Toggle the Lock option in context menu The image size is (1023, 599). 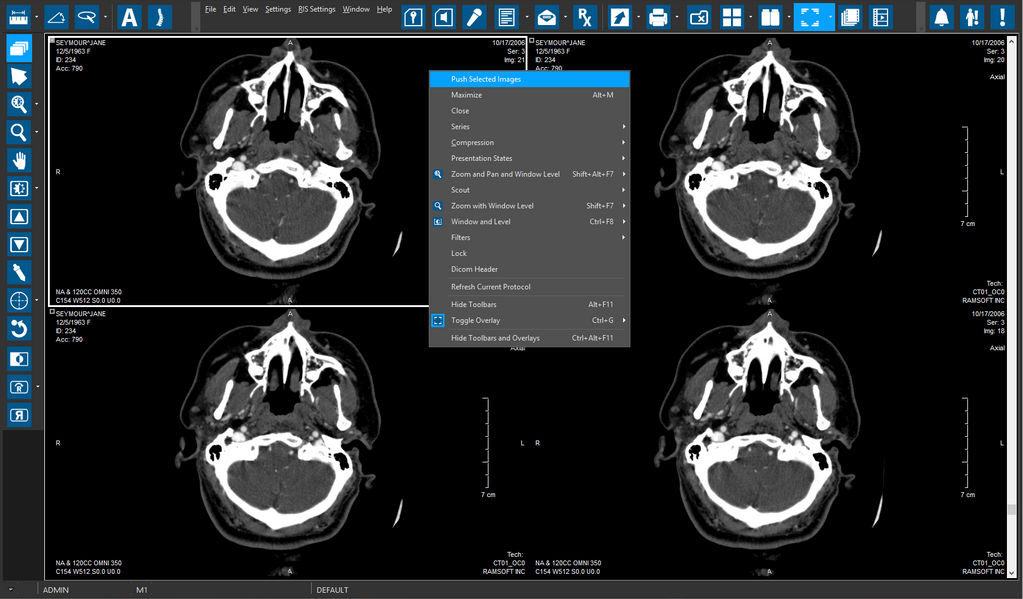coord(459,254)
